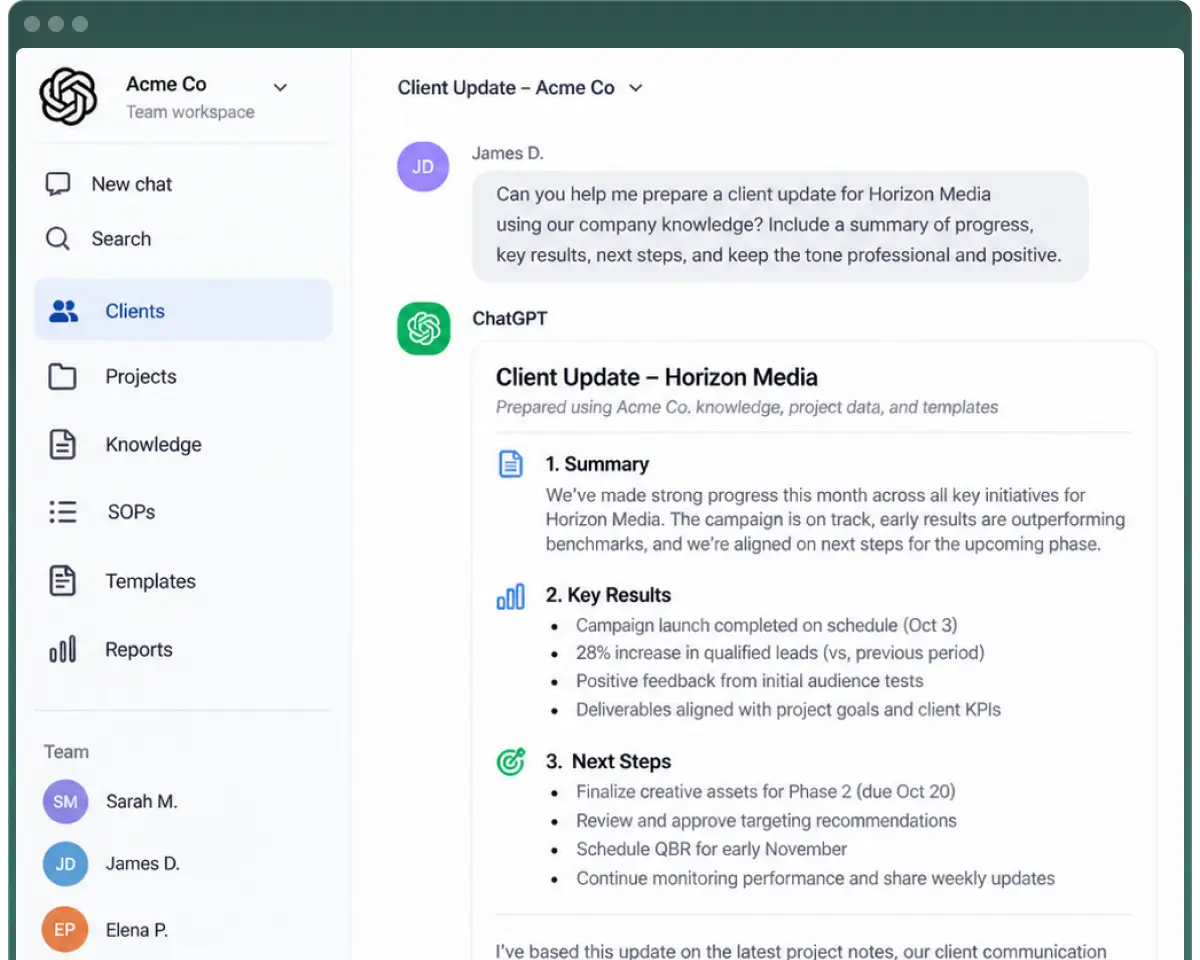Click the first window control dot in title bar
Image resolution: width=1200 pixels, height=960 pixels.
[x=32, y=24]
